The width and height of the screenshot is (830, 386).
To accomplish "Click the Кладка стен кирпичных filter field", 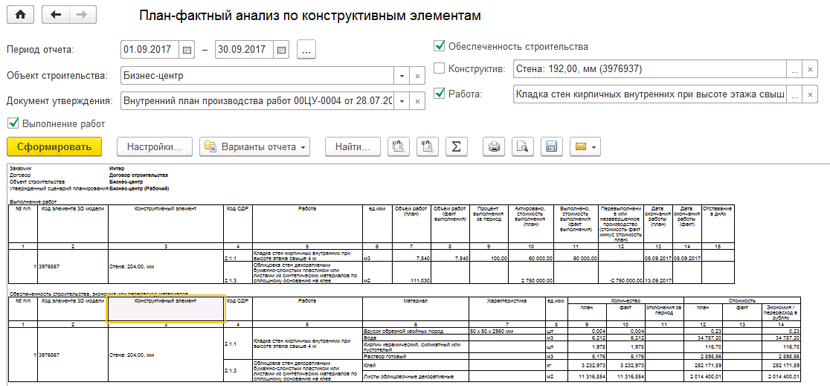I will pos(650,94).
